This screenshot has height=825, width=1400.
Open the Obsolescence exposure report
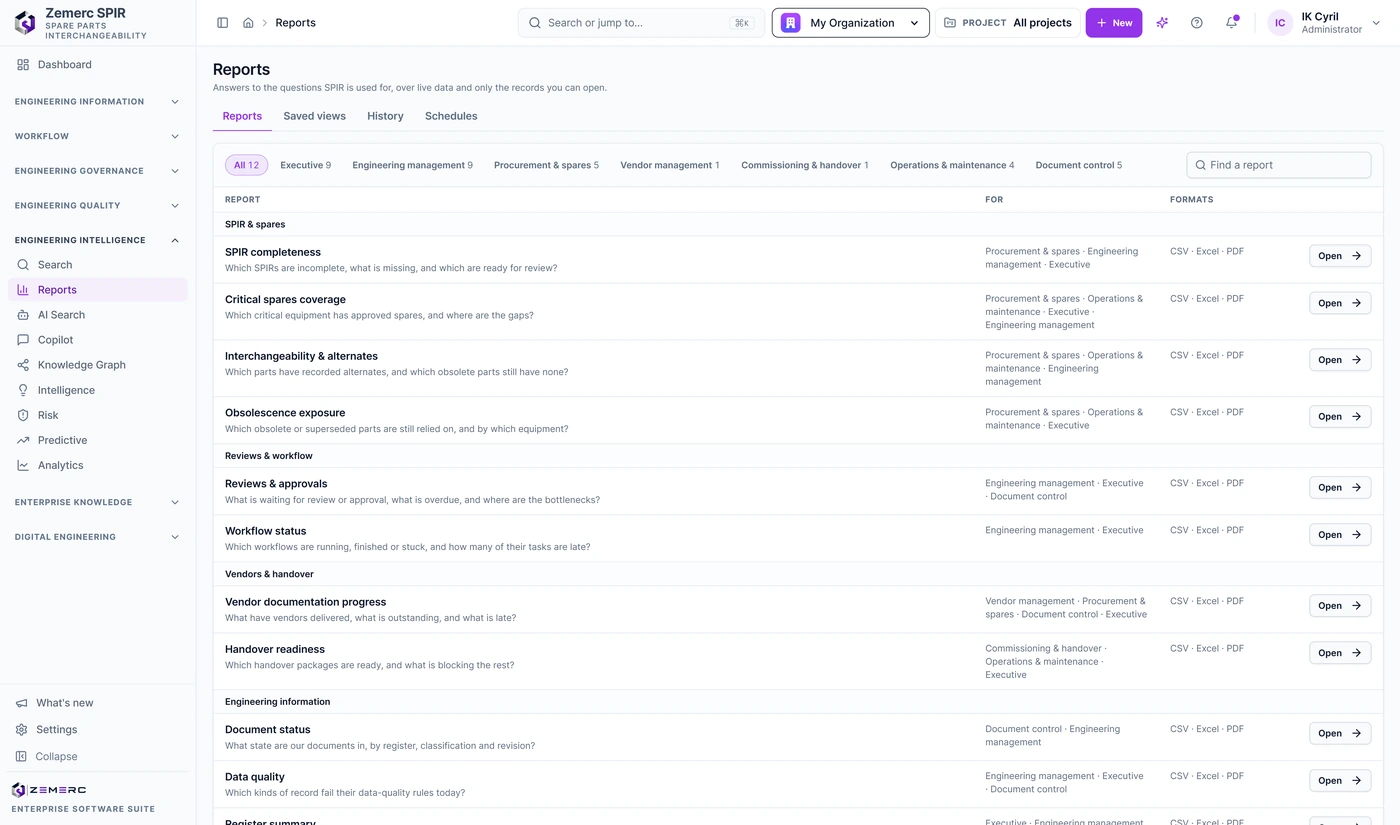click(1340, 416)
